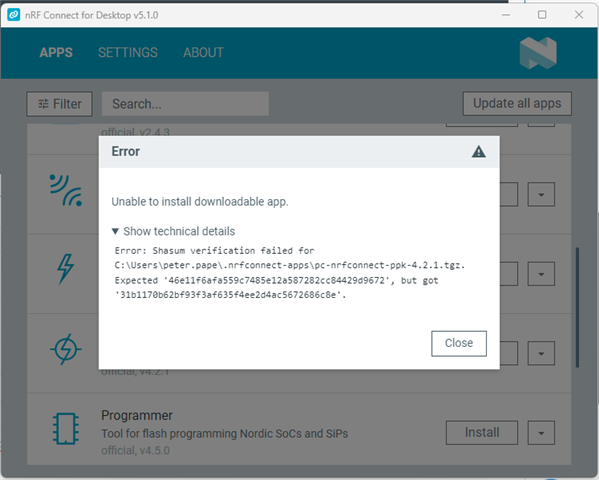Click the Nordic Semiconductor logo
The image size is (599, 480).
pyautogui.click(x=538, y=53)
